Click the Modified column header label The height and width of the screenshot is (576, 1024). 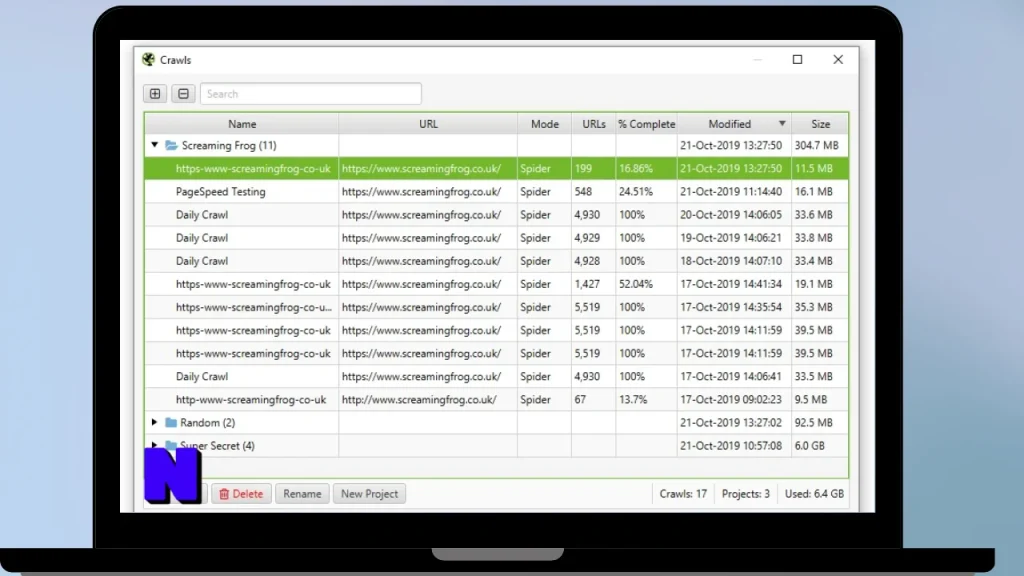729,123
